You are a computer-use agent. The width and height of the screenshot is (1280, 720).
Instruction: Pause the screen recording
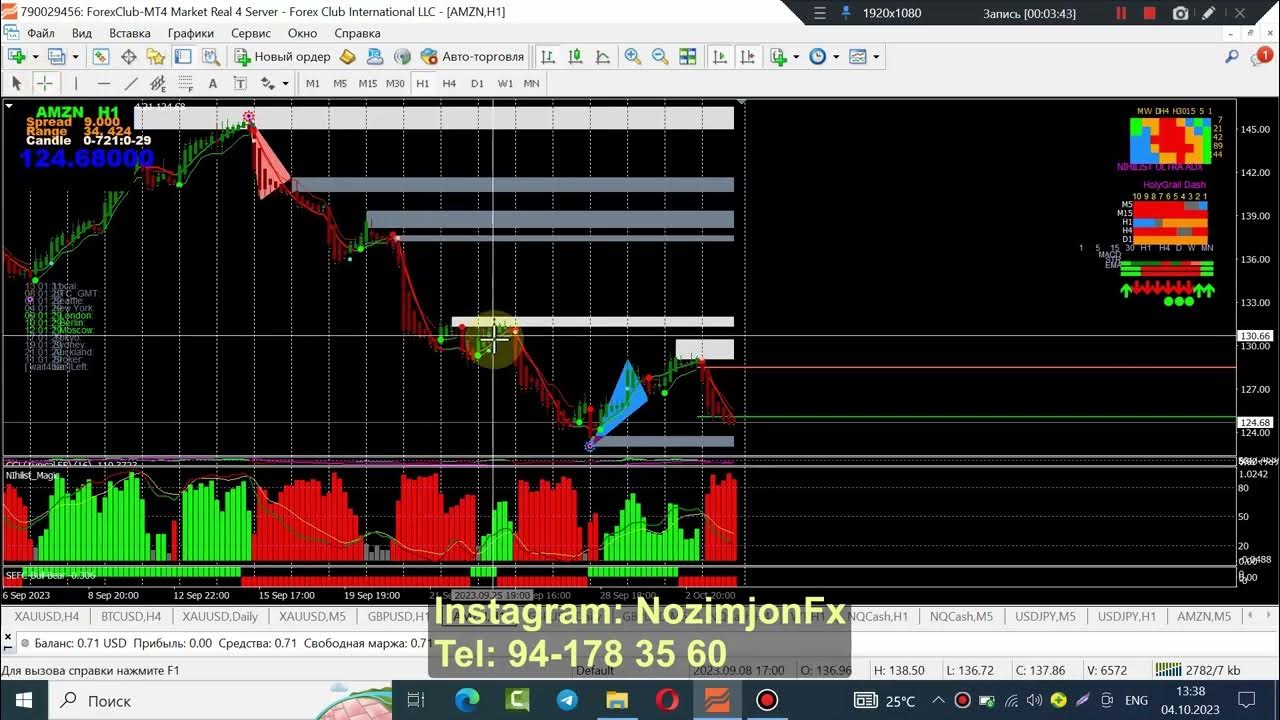coord(1121,13)
